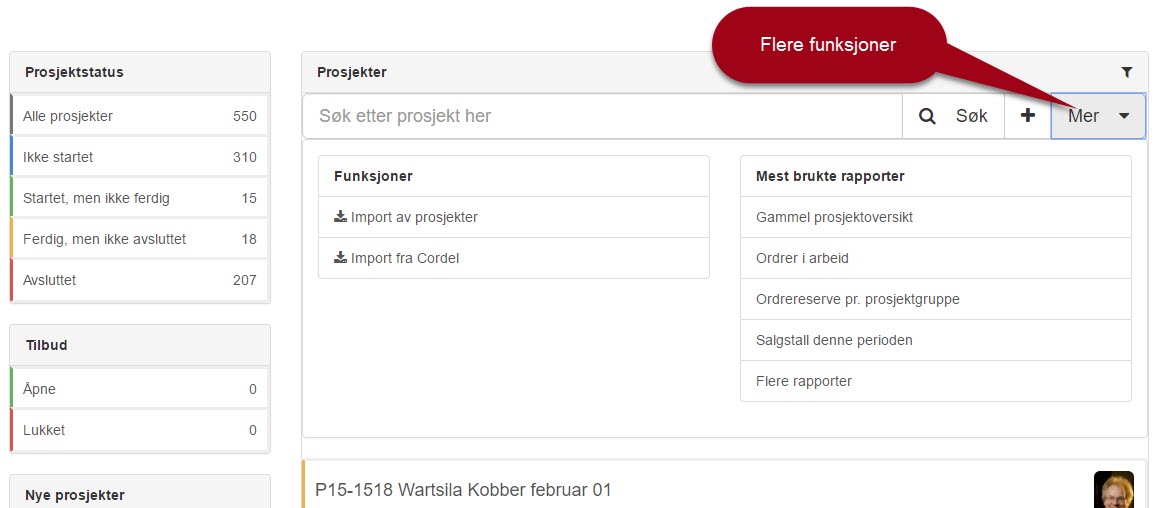Open the Lukket tilbud list
Image resolution: width=1160 pixels, height=508 pixels.
(140, 430)
